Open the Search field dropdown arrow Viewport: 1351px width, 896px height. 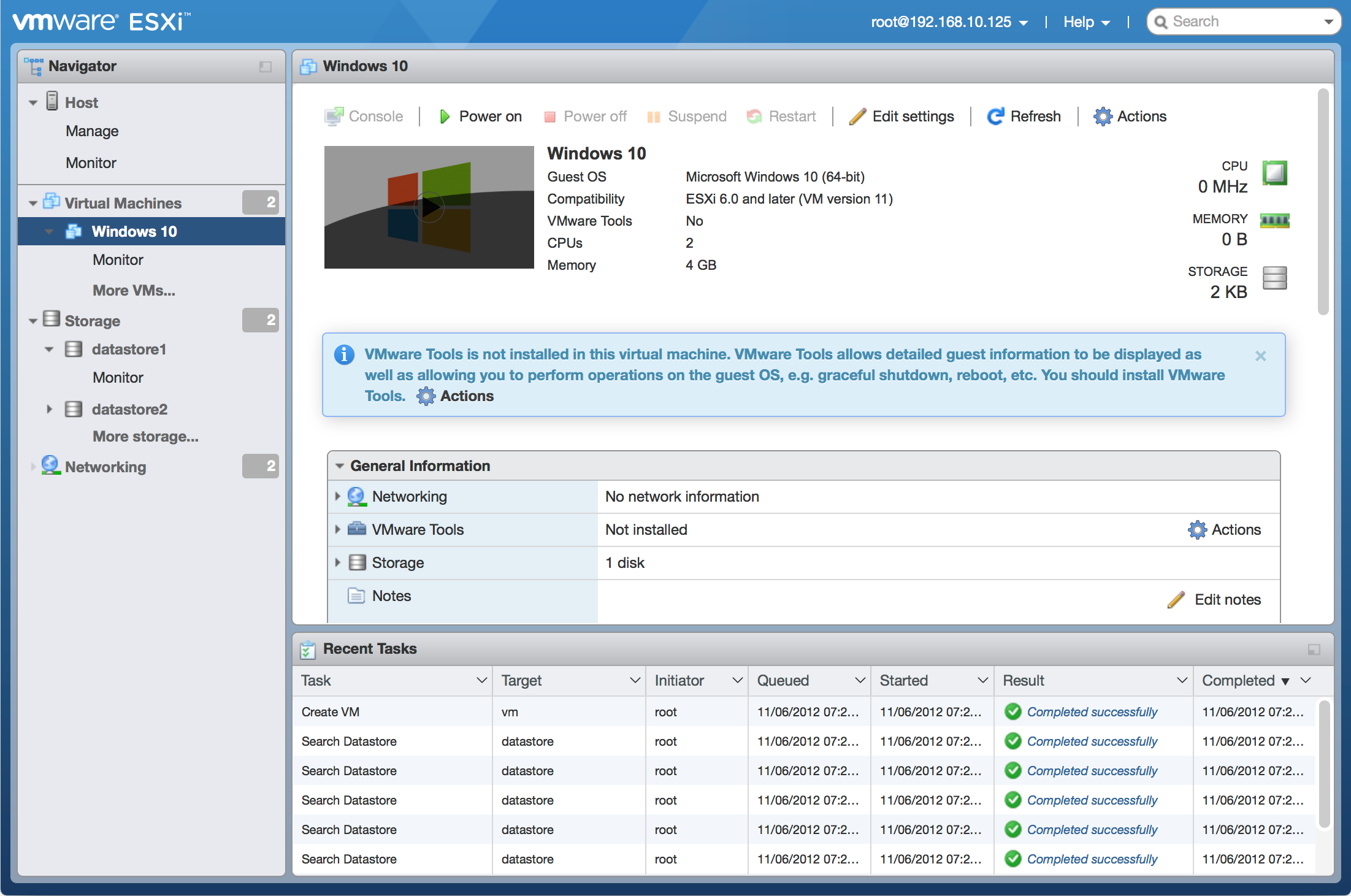[1328, 22]
